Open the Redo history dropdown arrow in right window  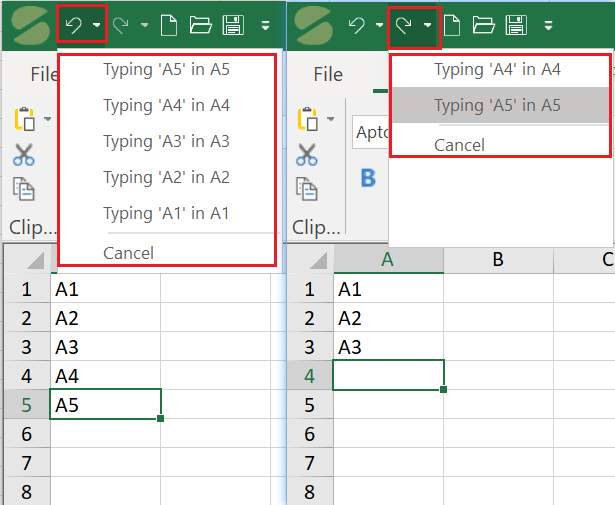click(428, 25)
